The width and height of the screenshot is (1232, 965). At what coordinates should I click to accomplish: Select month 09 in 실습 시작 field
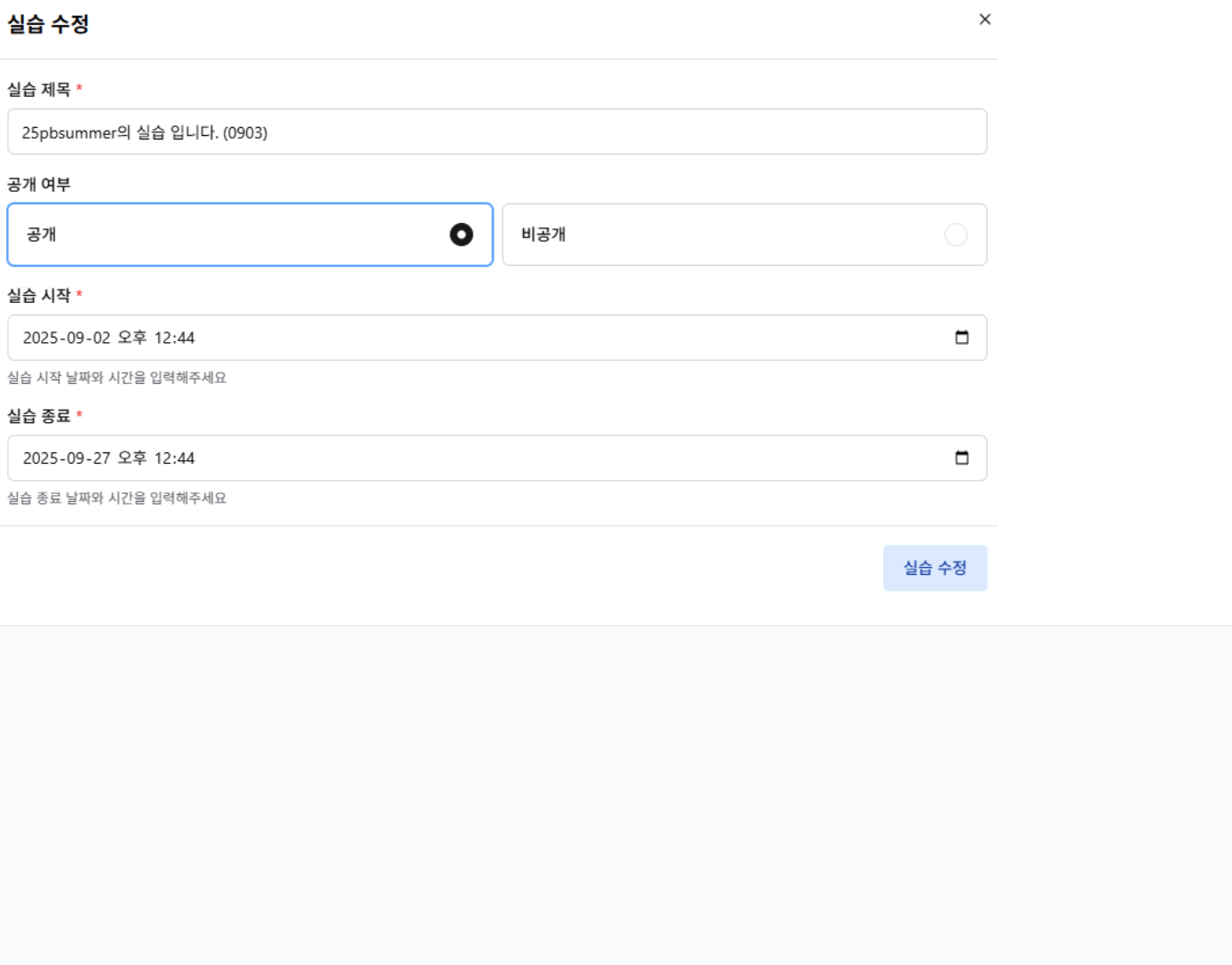[x=76, y=339]
